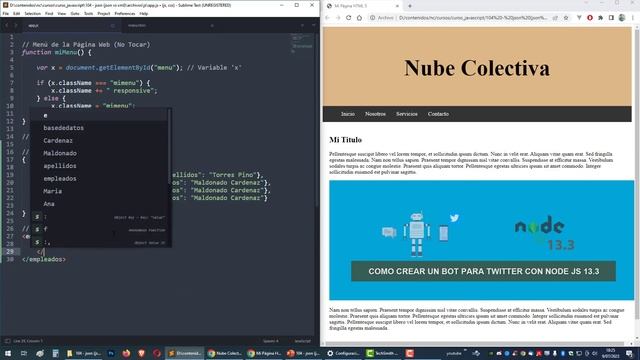Click the Inicio link in page menu
Screen dimensions: 640x360
coord(348,114)
